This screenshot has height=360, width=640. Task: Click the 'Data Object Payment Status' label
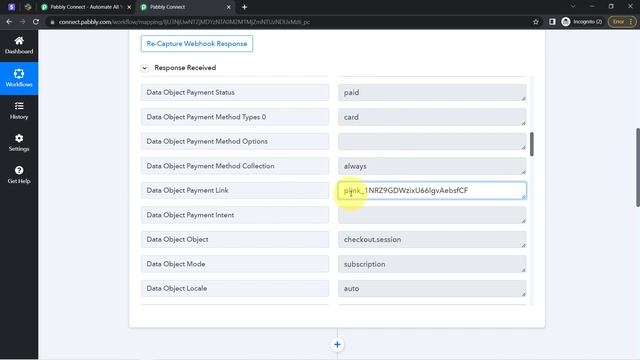pyautogui.click(x=235, y=93)
